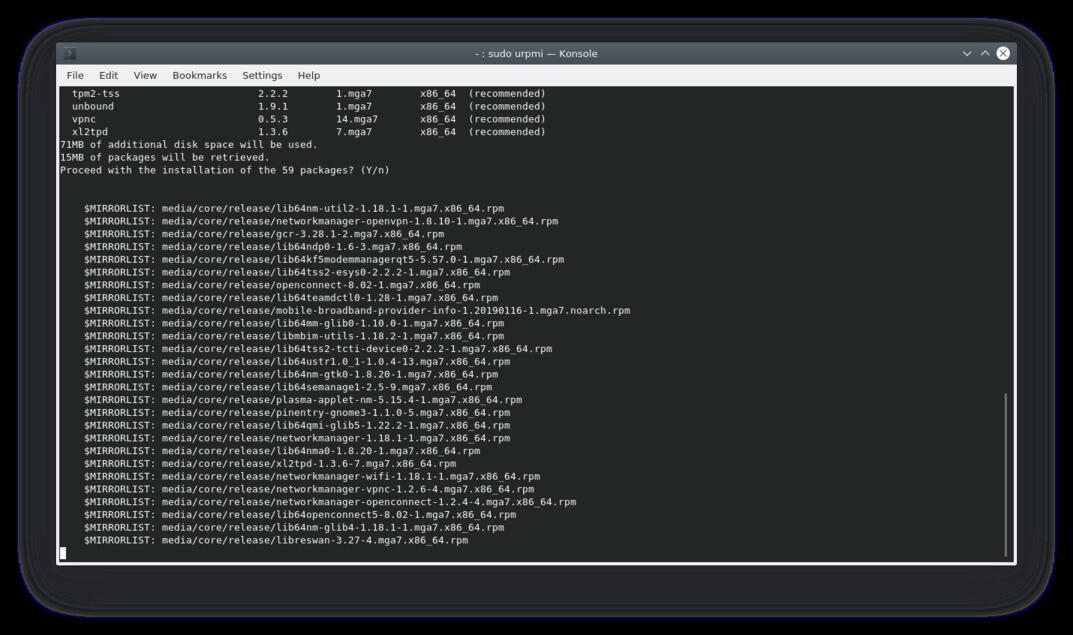The width and height of the screenshot is (1073, 635).
Task: Click the lib64nma0-1.8.20 rpm line
Action: [x=282, y=452]
